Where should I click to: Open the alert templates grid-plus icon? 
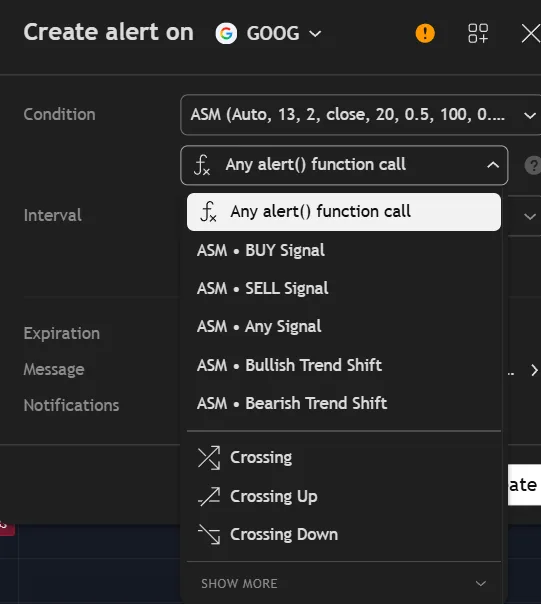(x=478, y=33)
